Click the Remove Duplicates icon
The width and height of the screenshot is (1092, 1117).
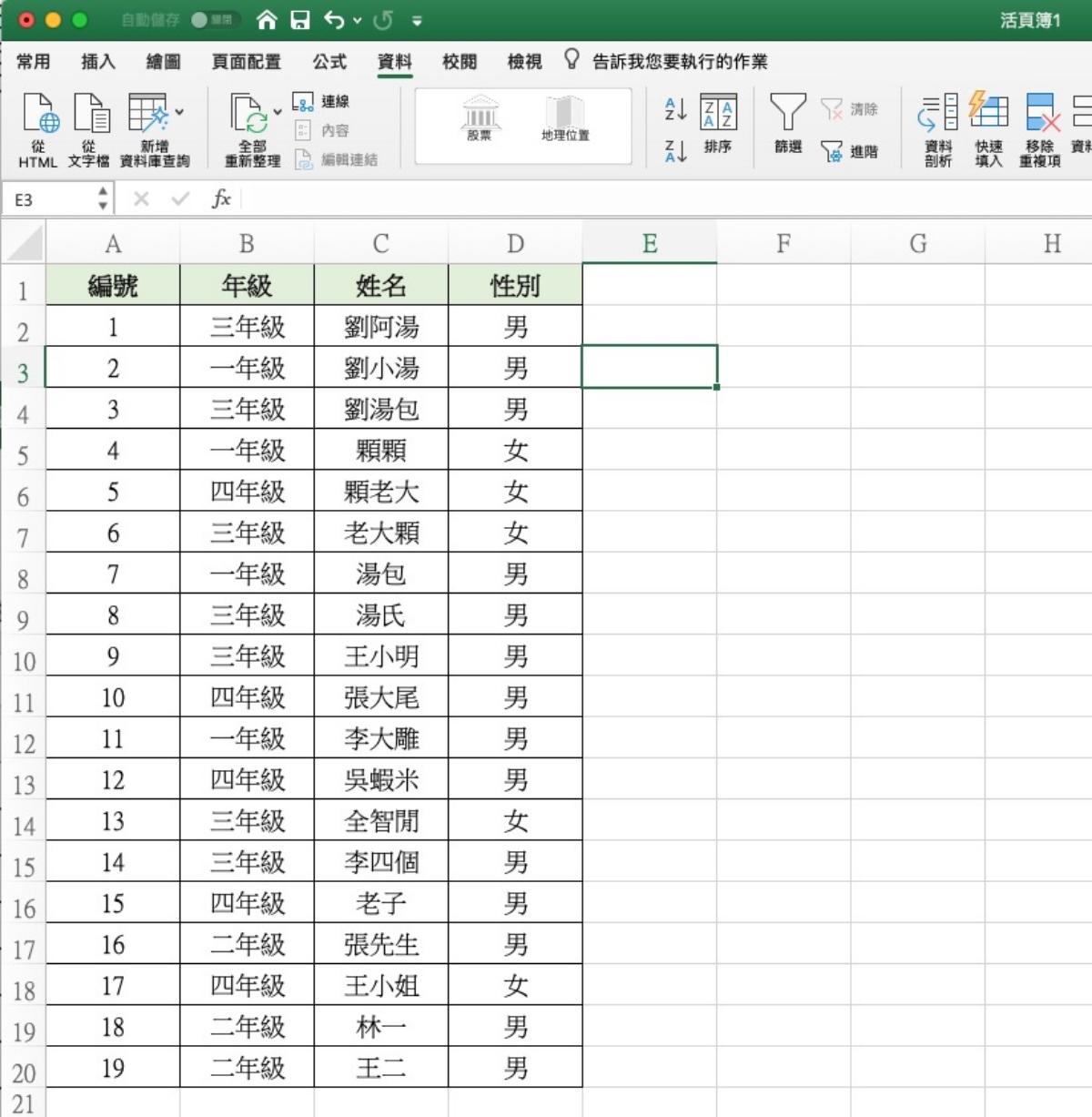tap(1041, 117)
